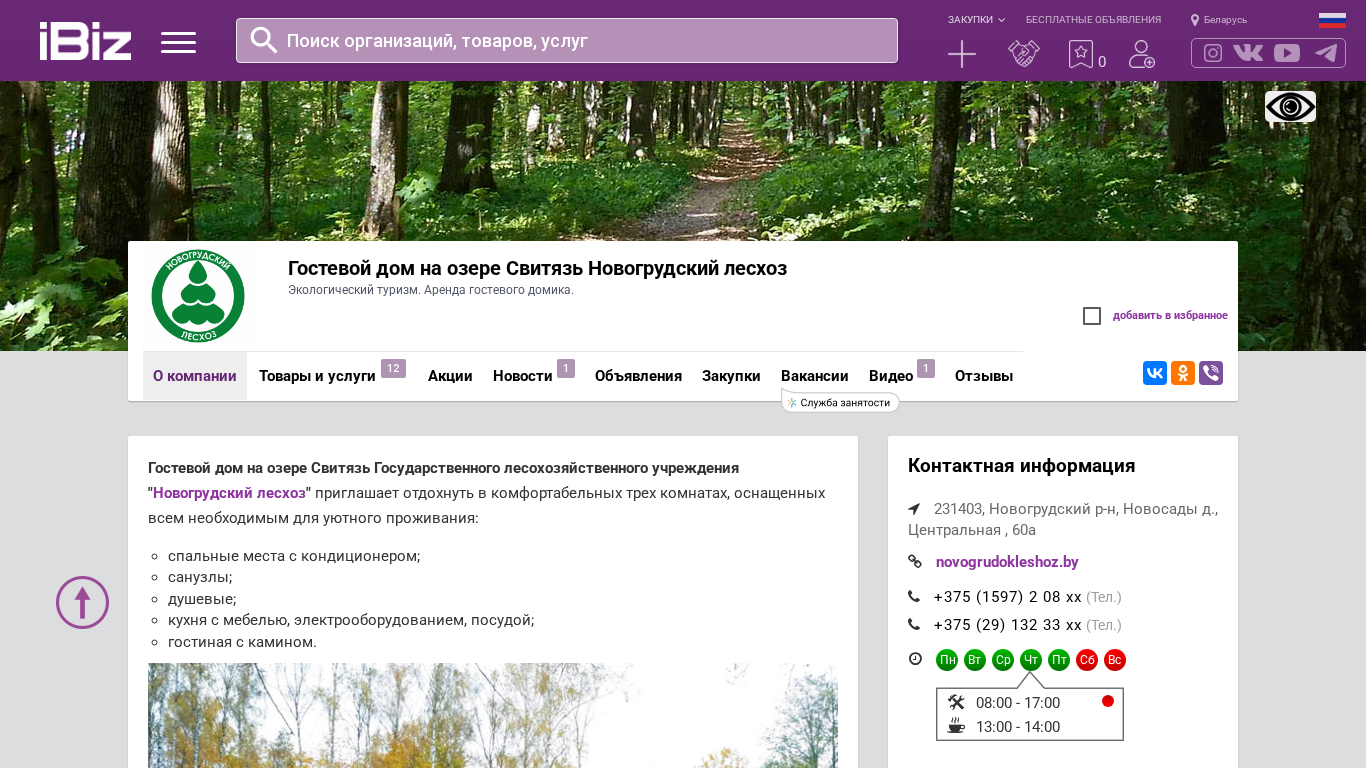Expand the Закупки dropdown
Viewport: 1366px width, 768px height.
[x=976, y=20]
